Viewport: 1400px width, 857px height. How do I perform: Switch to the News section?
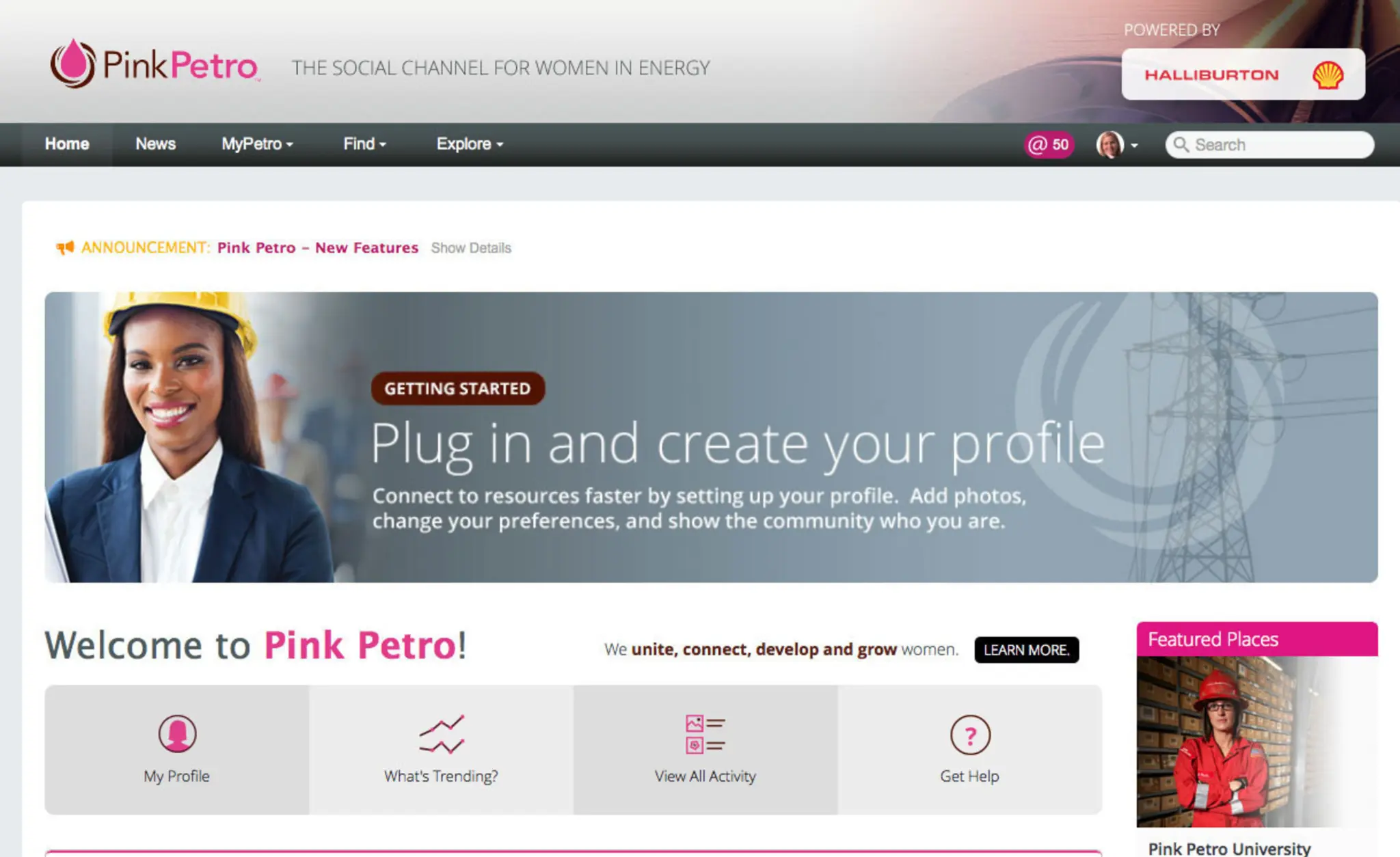tap(155, 144)
